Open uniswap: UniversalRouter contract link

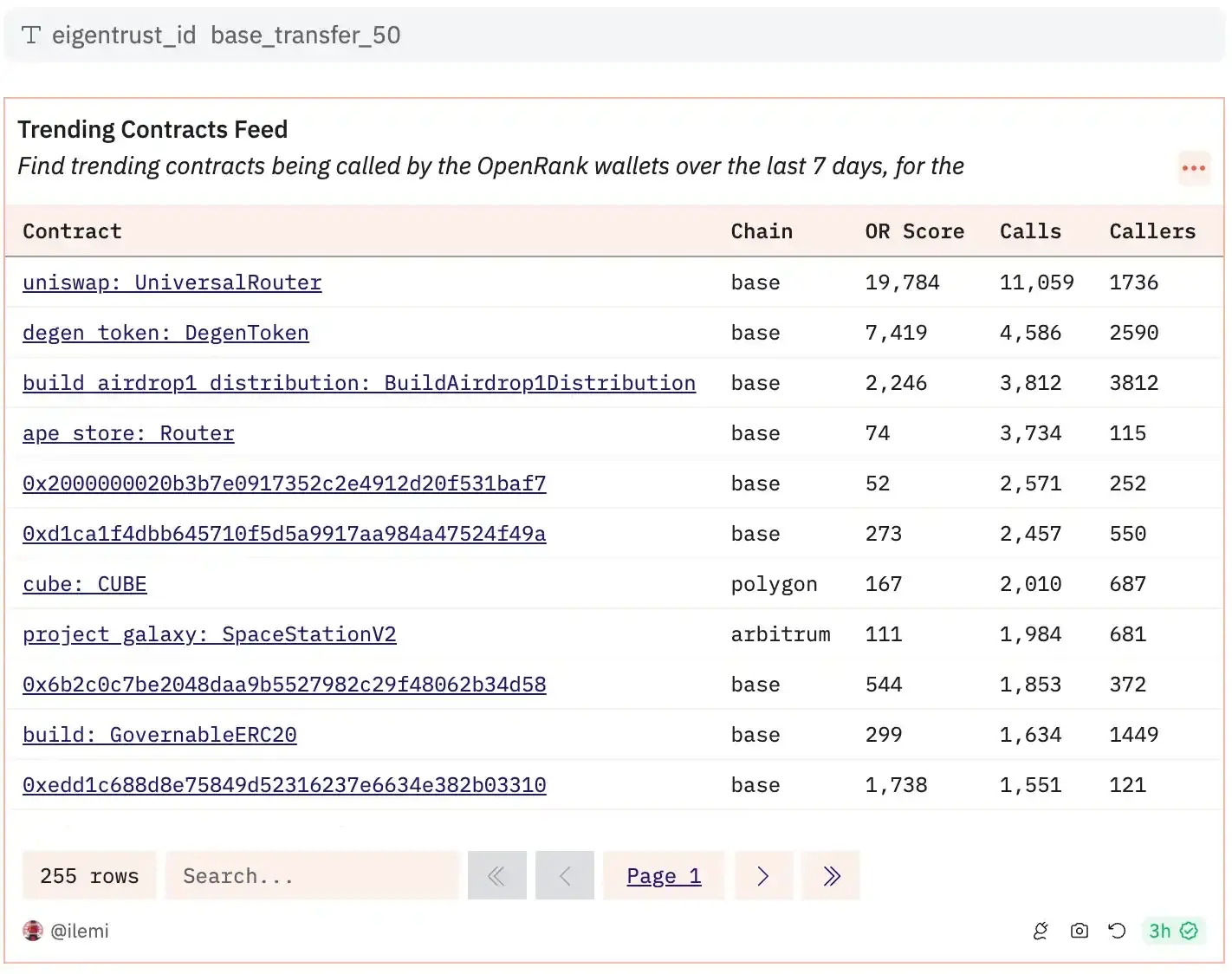coord(172,282)
